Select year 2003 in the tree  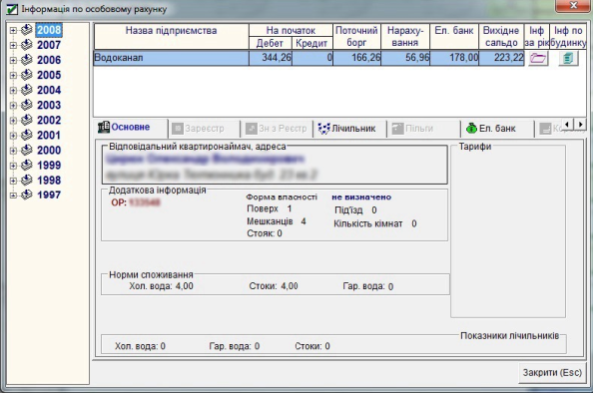point(49,105)
